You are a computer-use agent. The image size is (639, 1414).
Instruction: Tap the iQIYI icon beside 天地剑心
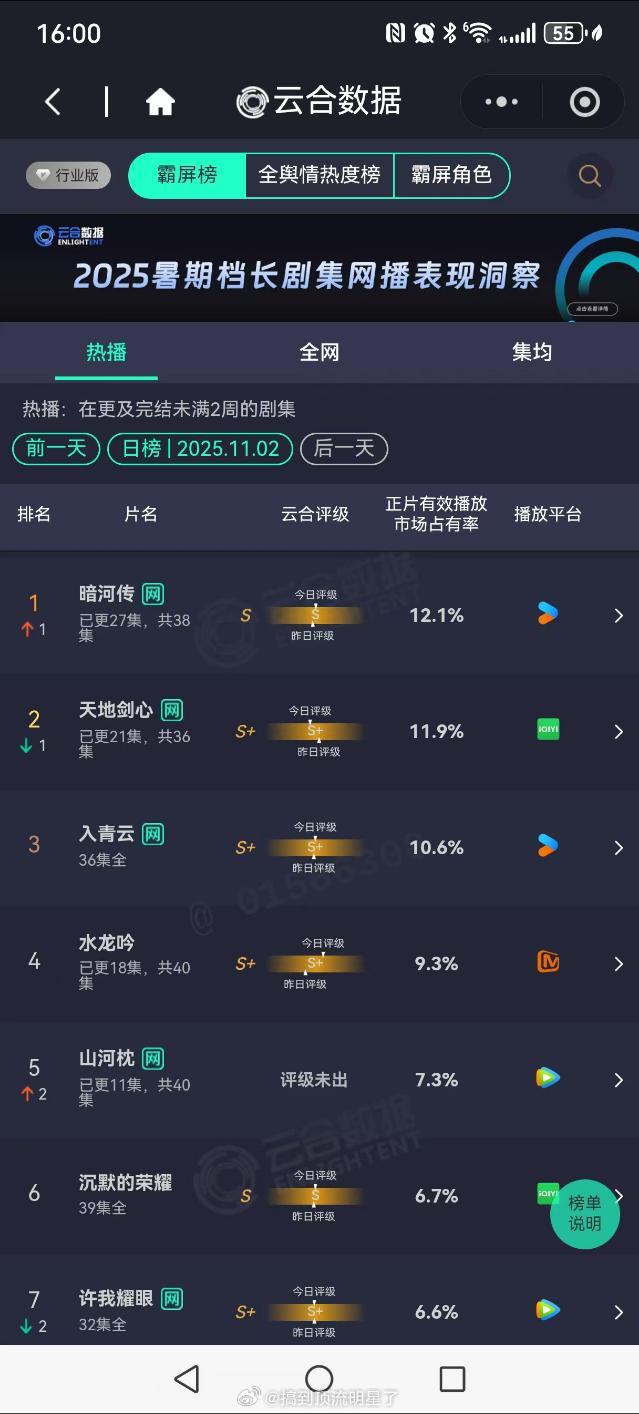coord(547,731)
